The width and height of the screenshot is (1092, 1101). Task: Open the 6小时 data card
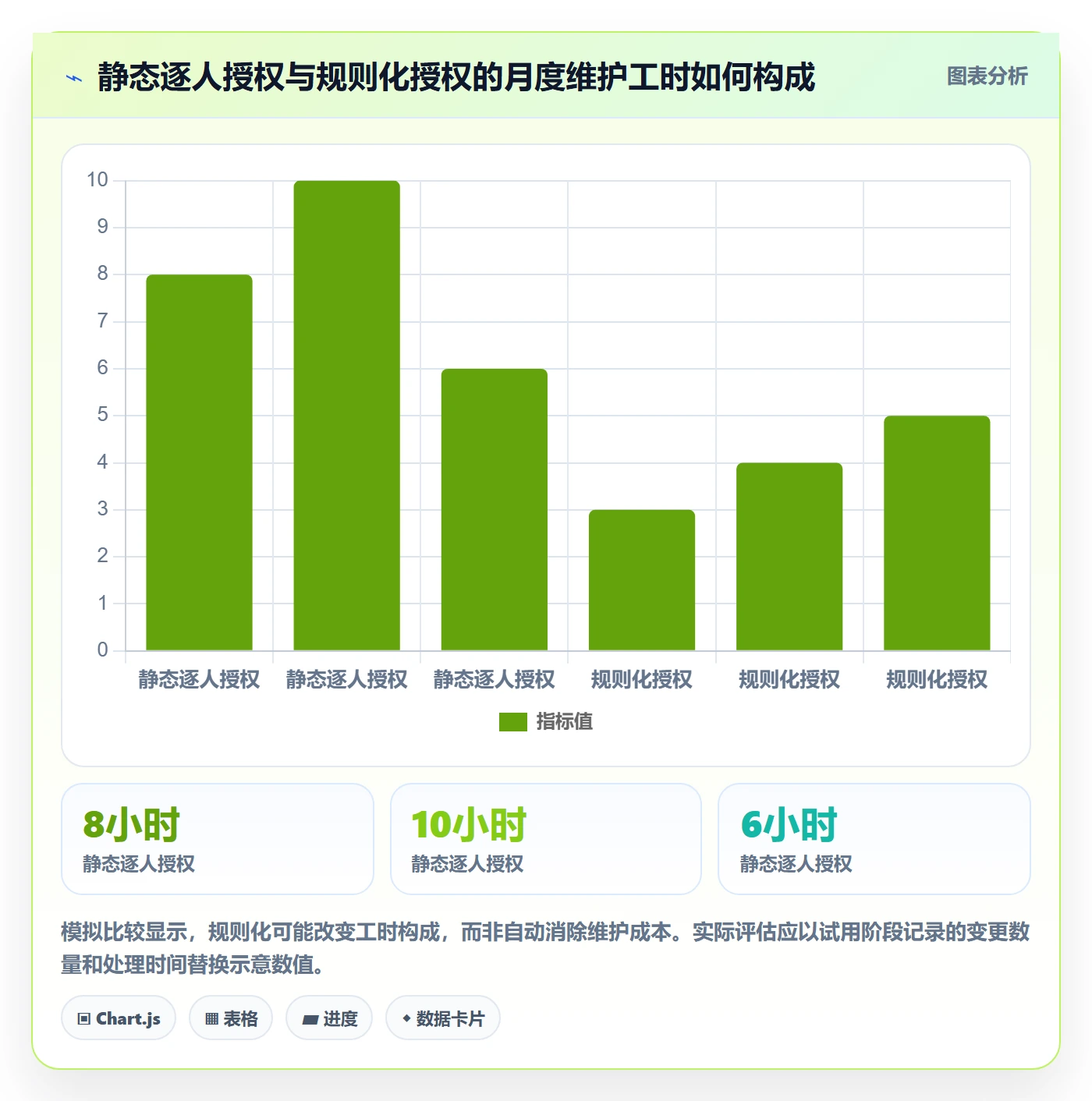[874, 839]
